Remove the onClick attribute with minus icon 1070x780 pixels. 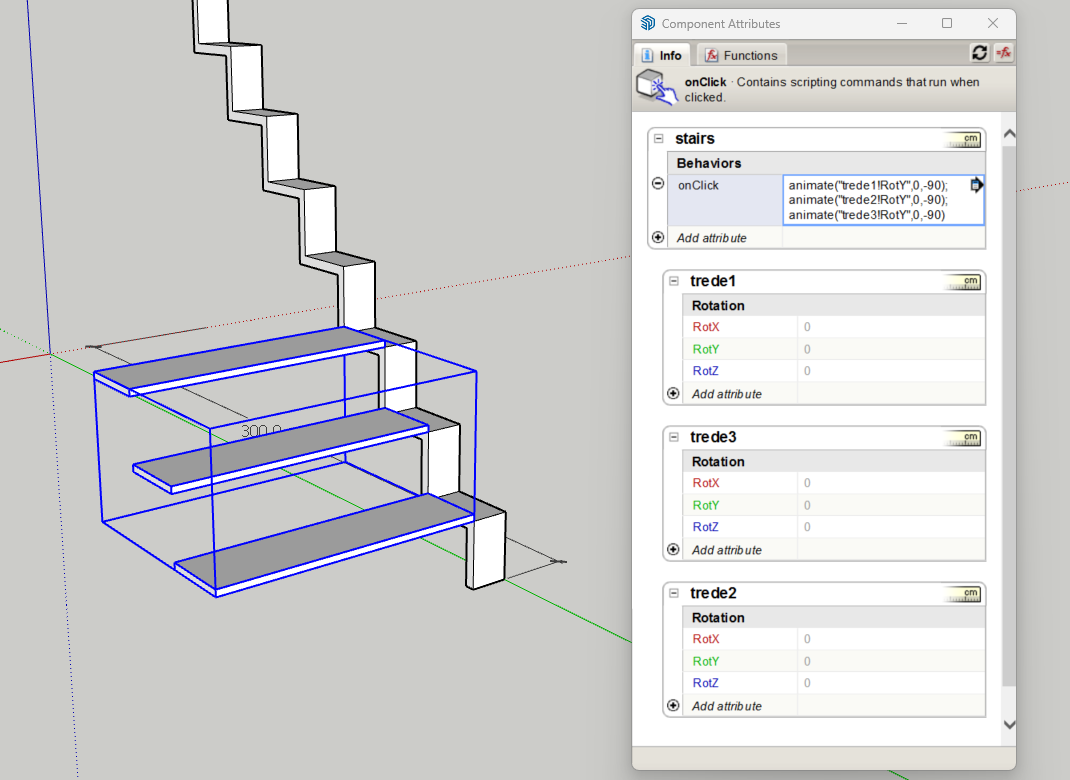coord(658,184)
